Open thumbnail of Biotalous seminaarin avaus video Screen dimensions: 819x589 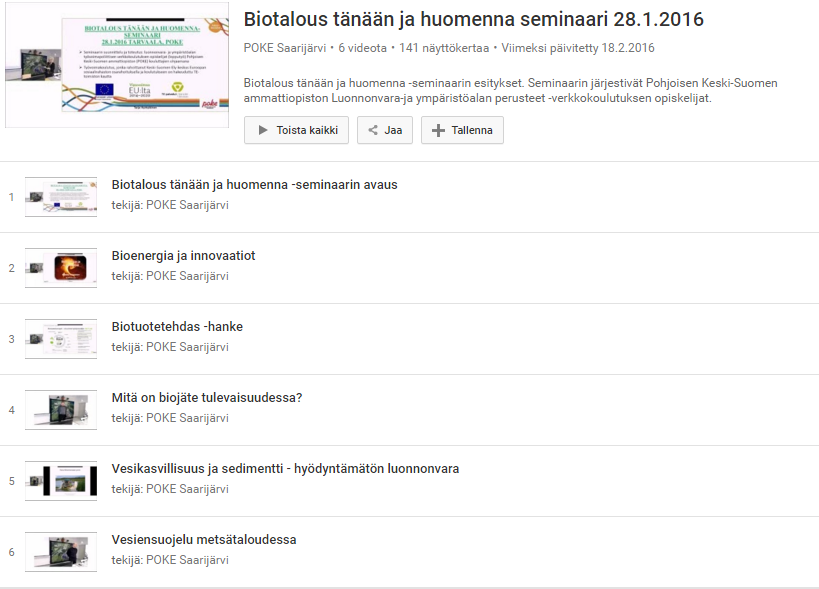(61, 197)
